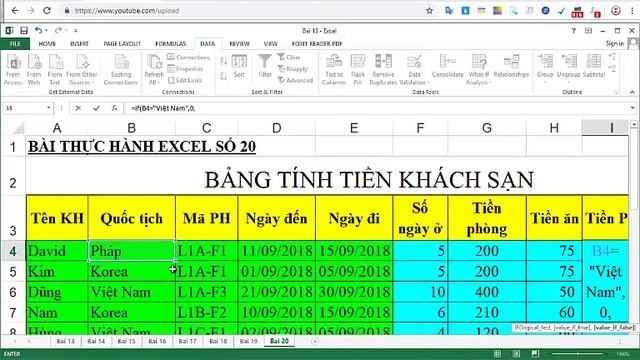The image size is (640, 360).
Task: Open Advanced filter options
Action: click(x=295, y=80)
